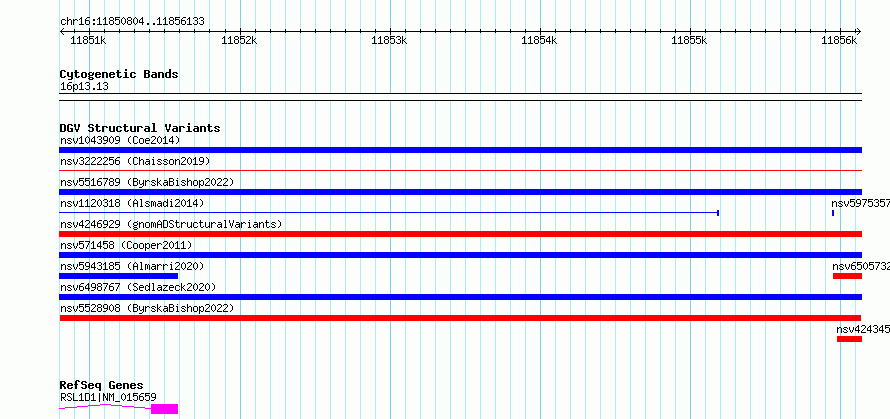Image resolution: width=890 pixels, height=419 pixels.
Task: Open the nsv5975357 variant label
Action: (x=860, y=203)
